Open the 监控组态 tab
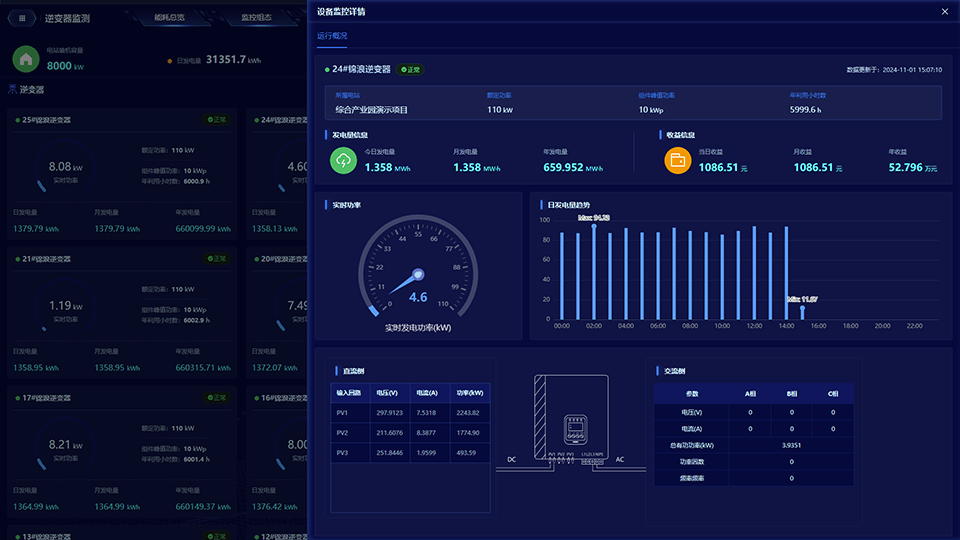This screenshot has width=960, height=540. pos(256,18)
